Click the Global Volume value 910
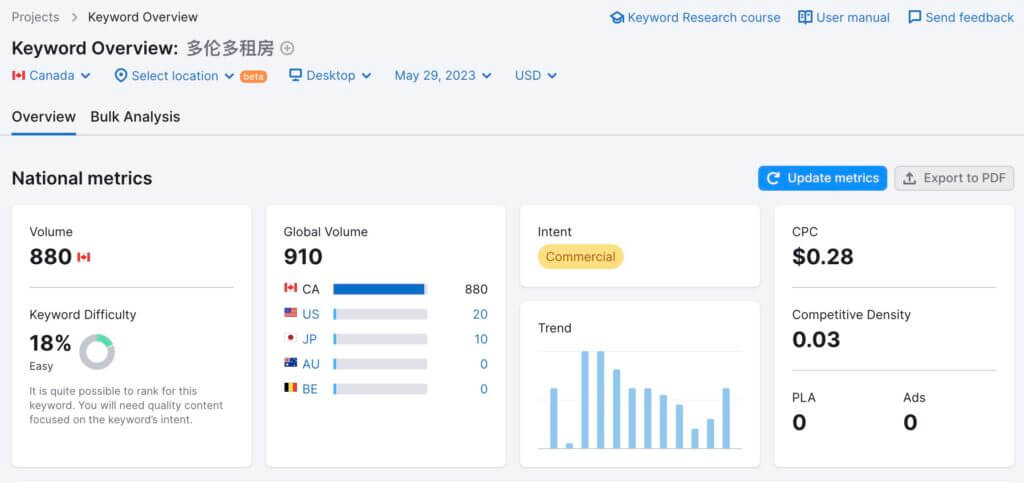 click(x=303, y=257)
